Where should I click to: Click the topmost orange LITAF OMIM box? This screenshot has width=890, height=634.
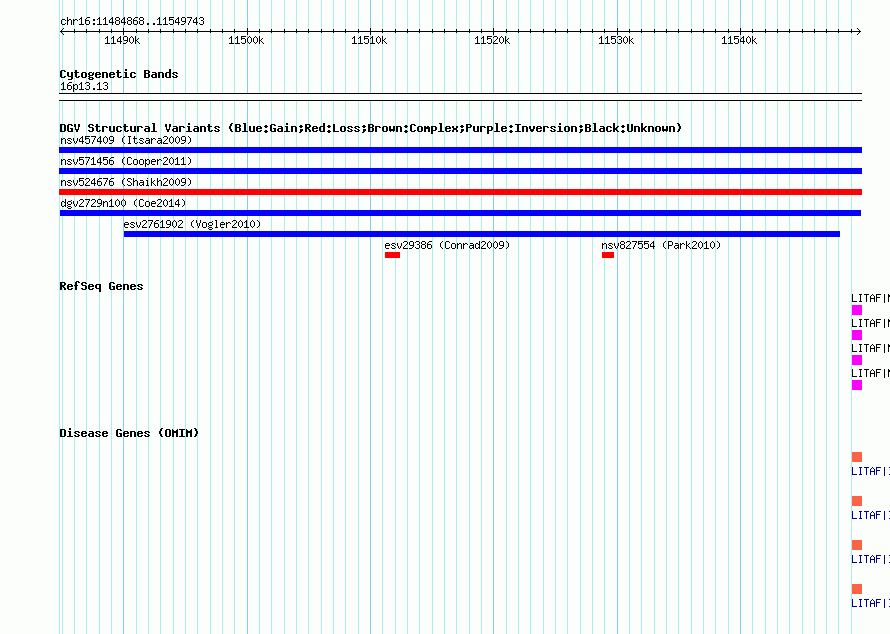click(x=857, y=457)
